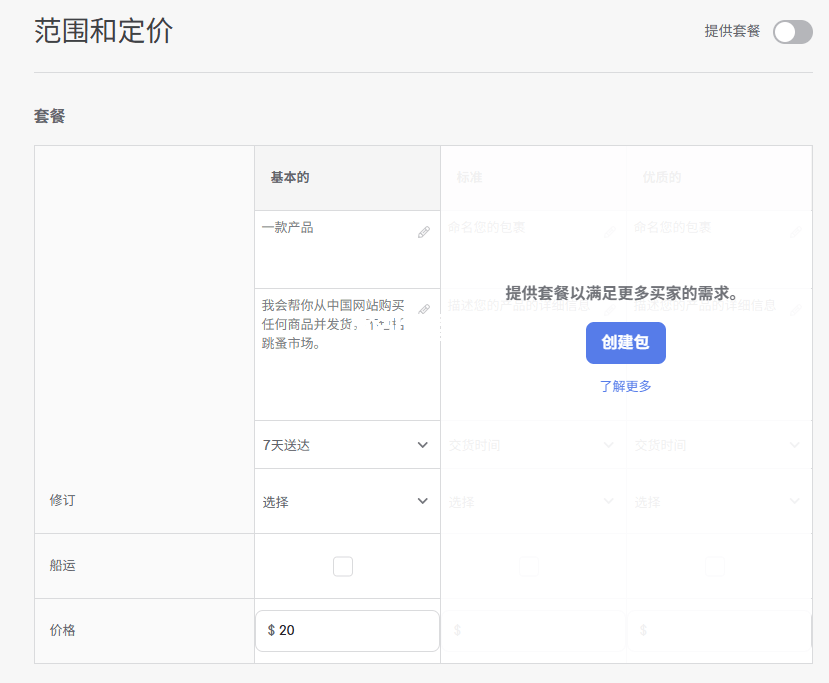Select the edit pencil in 标准 description cell
Viewport: 829px width, 683px height.
pyautogui.click(x=610, y=310)
